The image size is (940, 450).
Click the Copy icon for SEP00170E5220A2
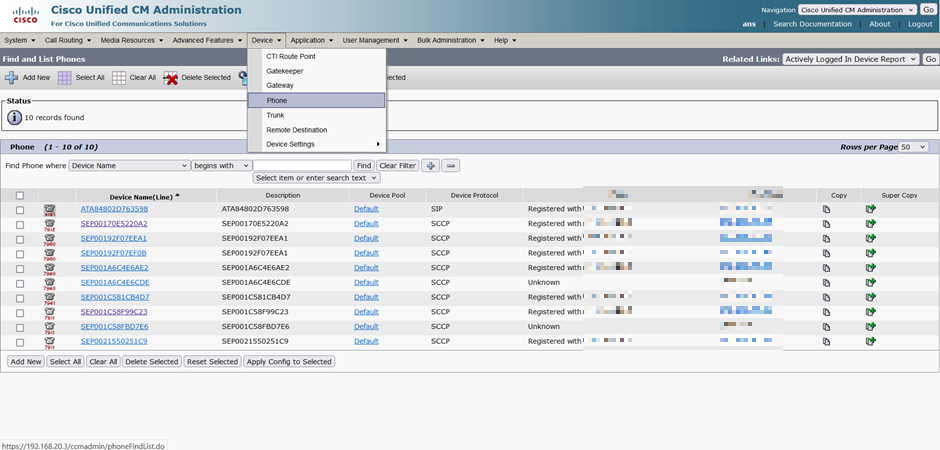pyautogui.click(x=826, y=224)
